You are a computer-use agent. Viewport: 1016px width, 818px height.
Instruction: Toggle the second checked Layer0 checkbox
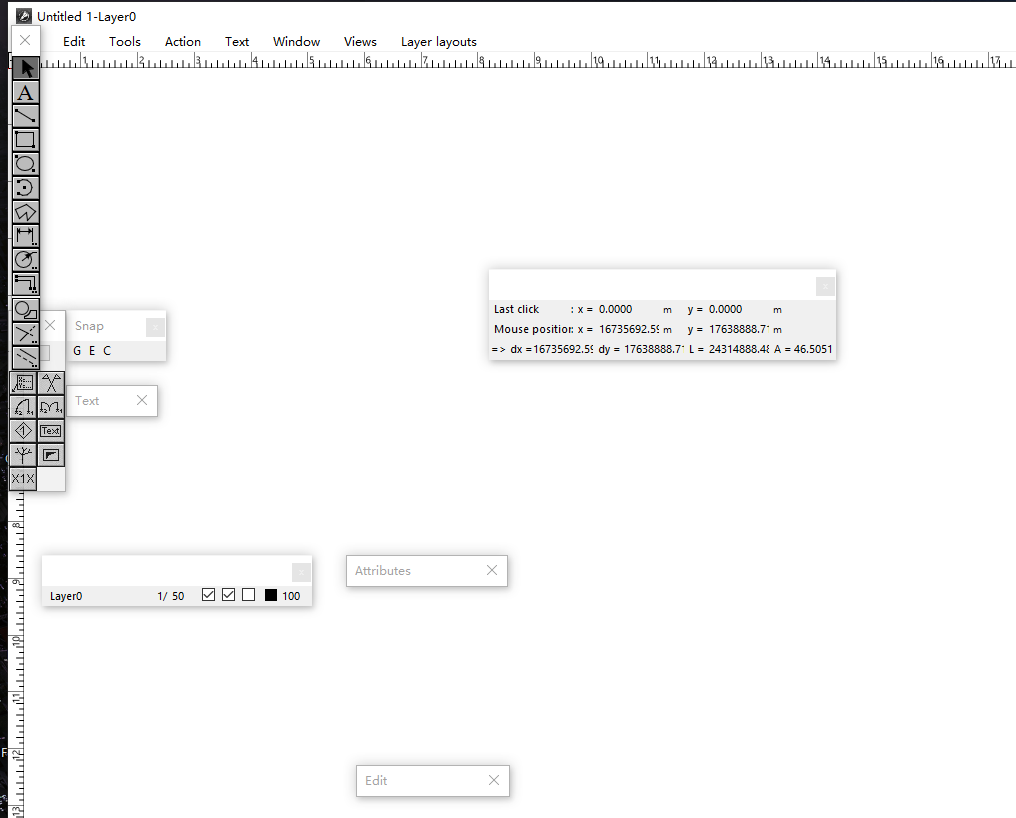[228, 595]
